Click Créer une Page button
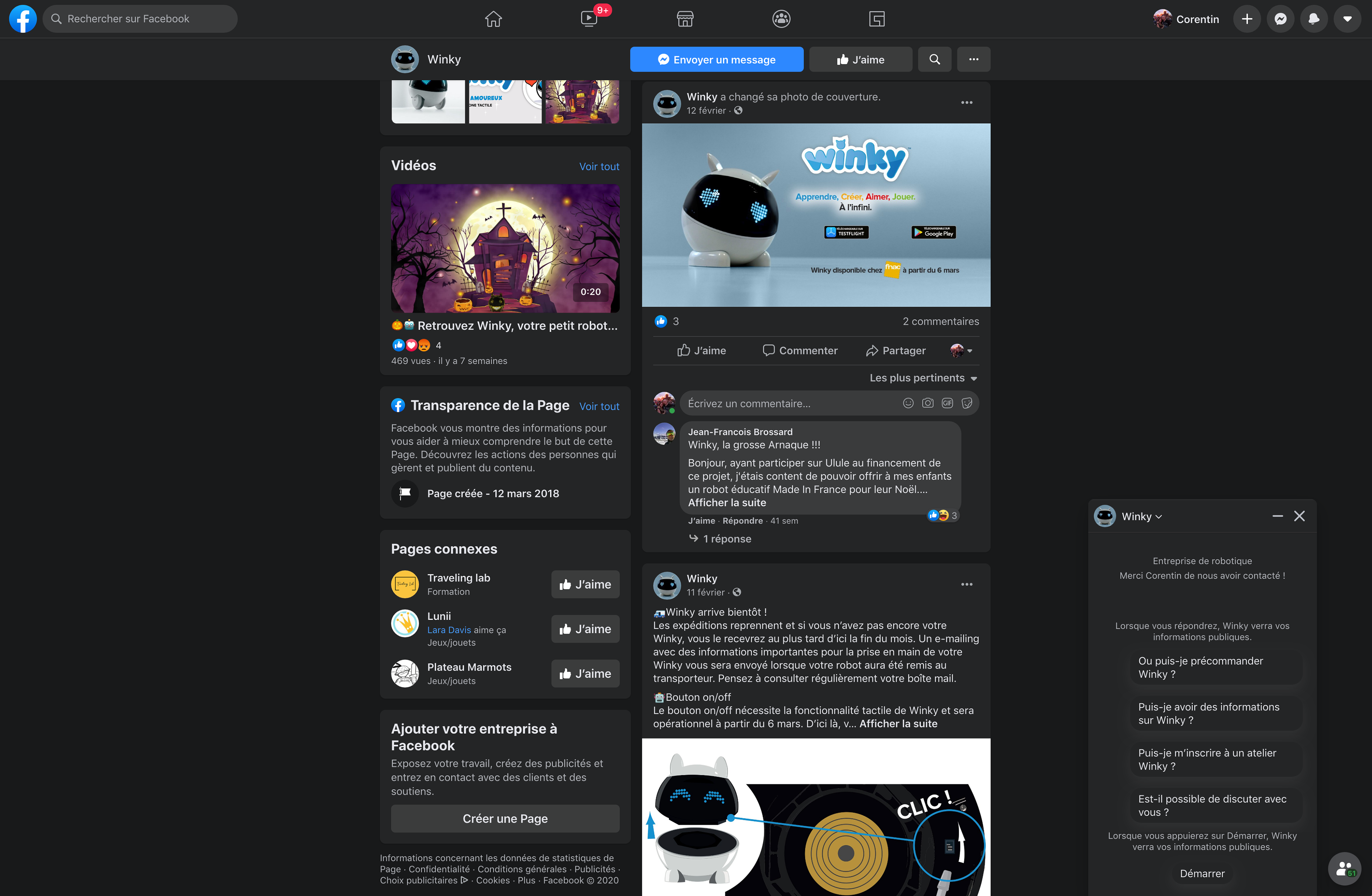Viewport: 1372px width, 896px height. 505,819
